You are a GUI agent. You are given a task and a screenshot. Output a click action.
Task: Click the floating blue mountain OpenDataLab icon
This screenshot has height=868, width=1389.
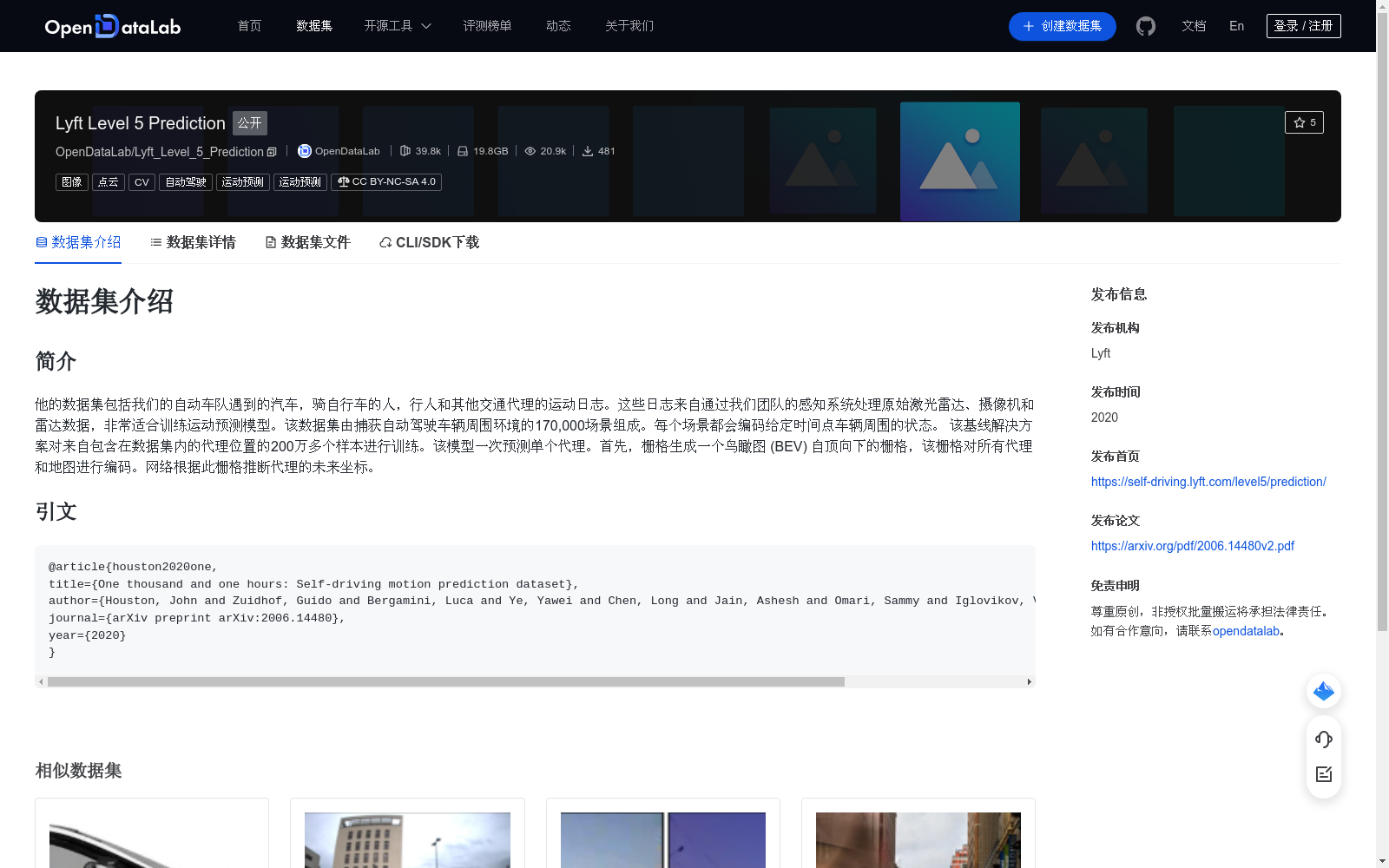tap(1323, 691)
